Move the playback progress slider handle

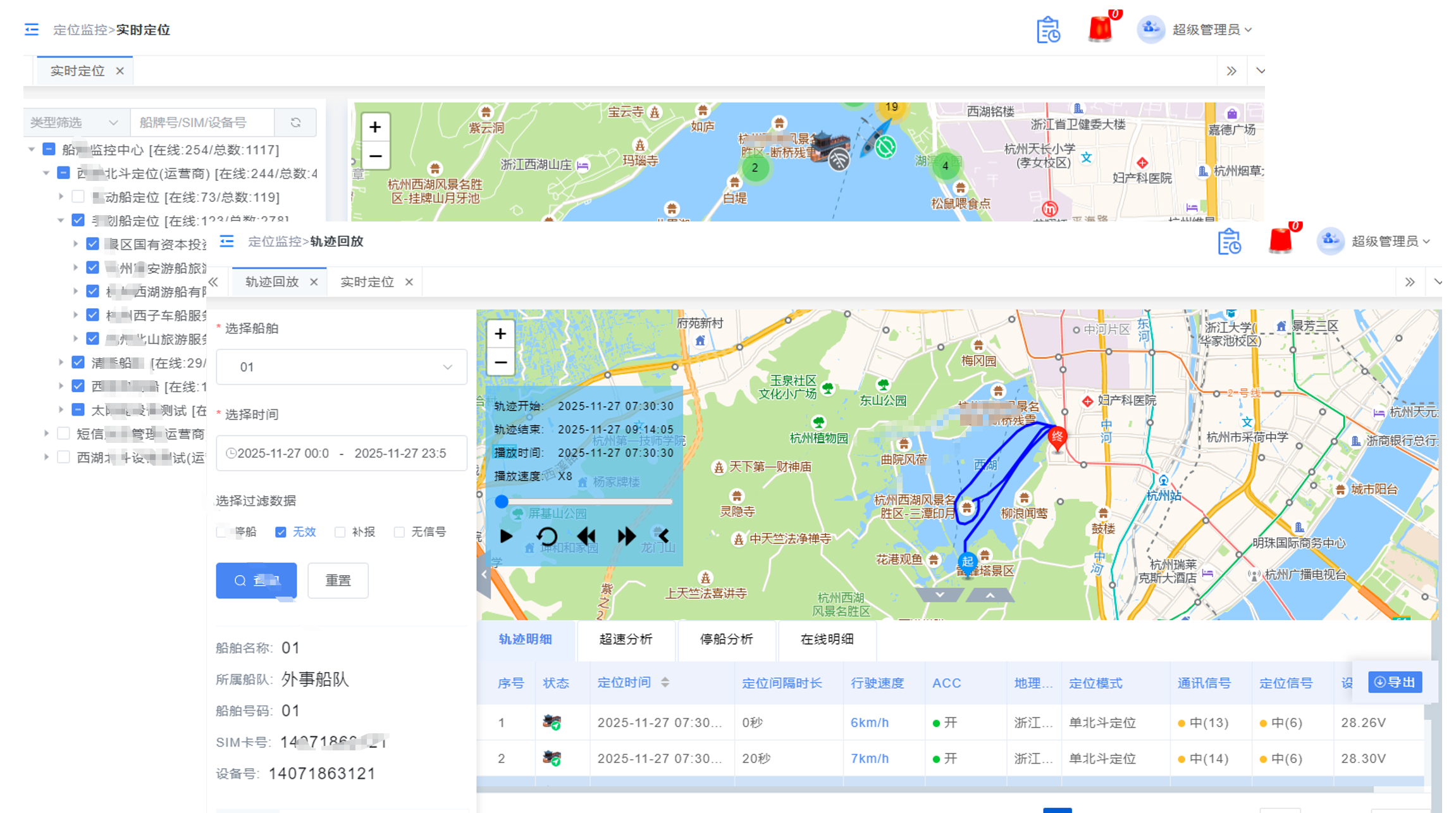502,502
